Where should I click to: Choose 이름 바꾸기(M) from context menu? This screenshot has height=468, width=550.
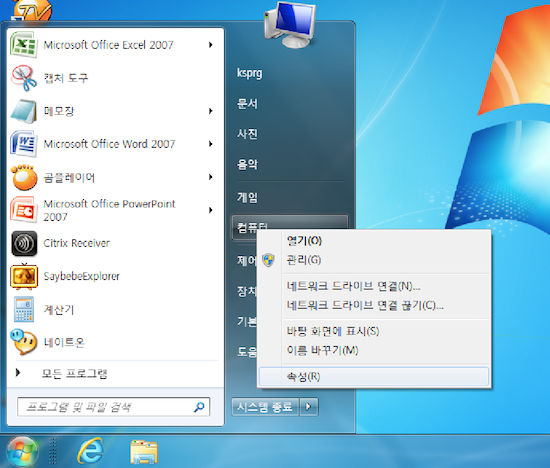click(374, 350)
